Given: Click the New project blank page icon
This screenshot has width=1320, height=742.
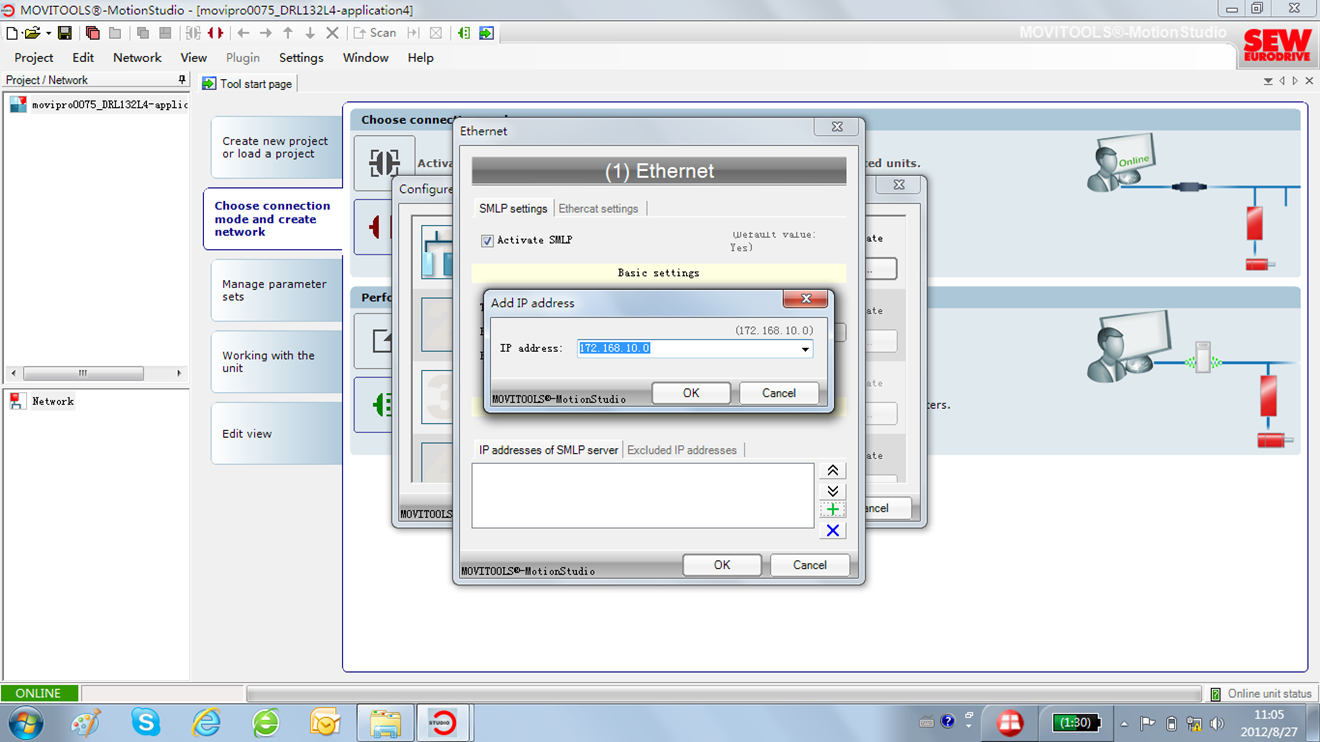Looking at the screenshot, I should coord(12,33).
